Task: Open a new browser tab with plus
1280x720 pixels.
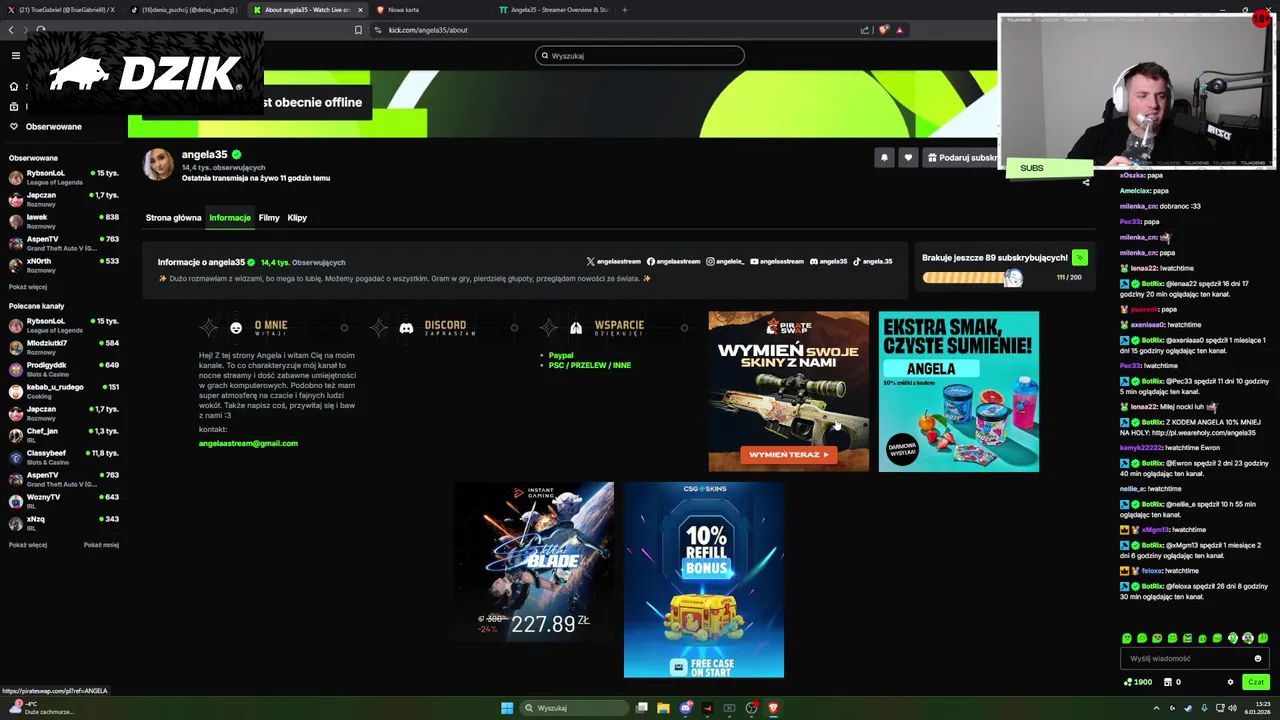Action: (x=625, y=10)
